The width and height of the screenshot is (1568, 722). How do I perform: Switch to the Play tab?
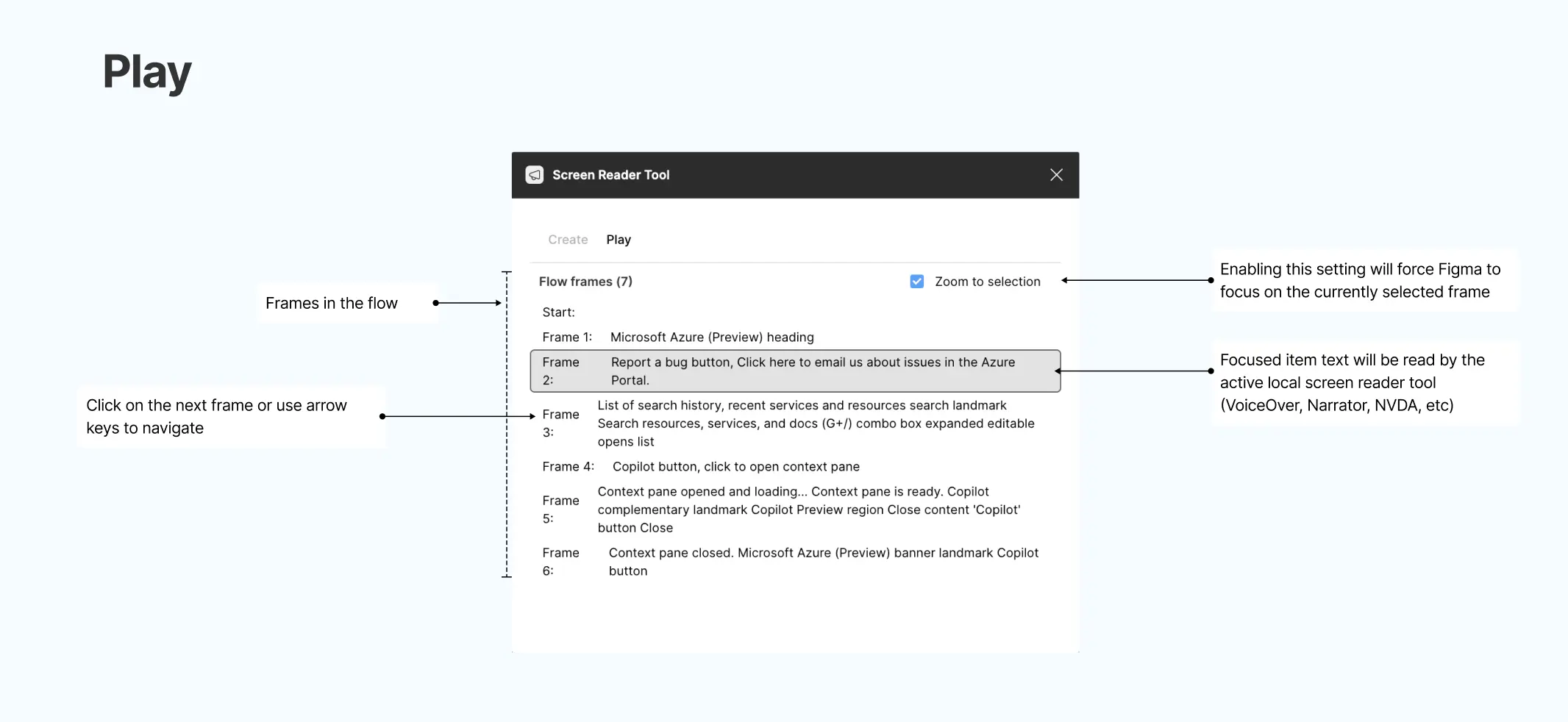tap(619, 239)
